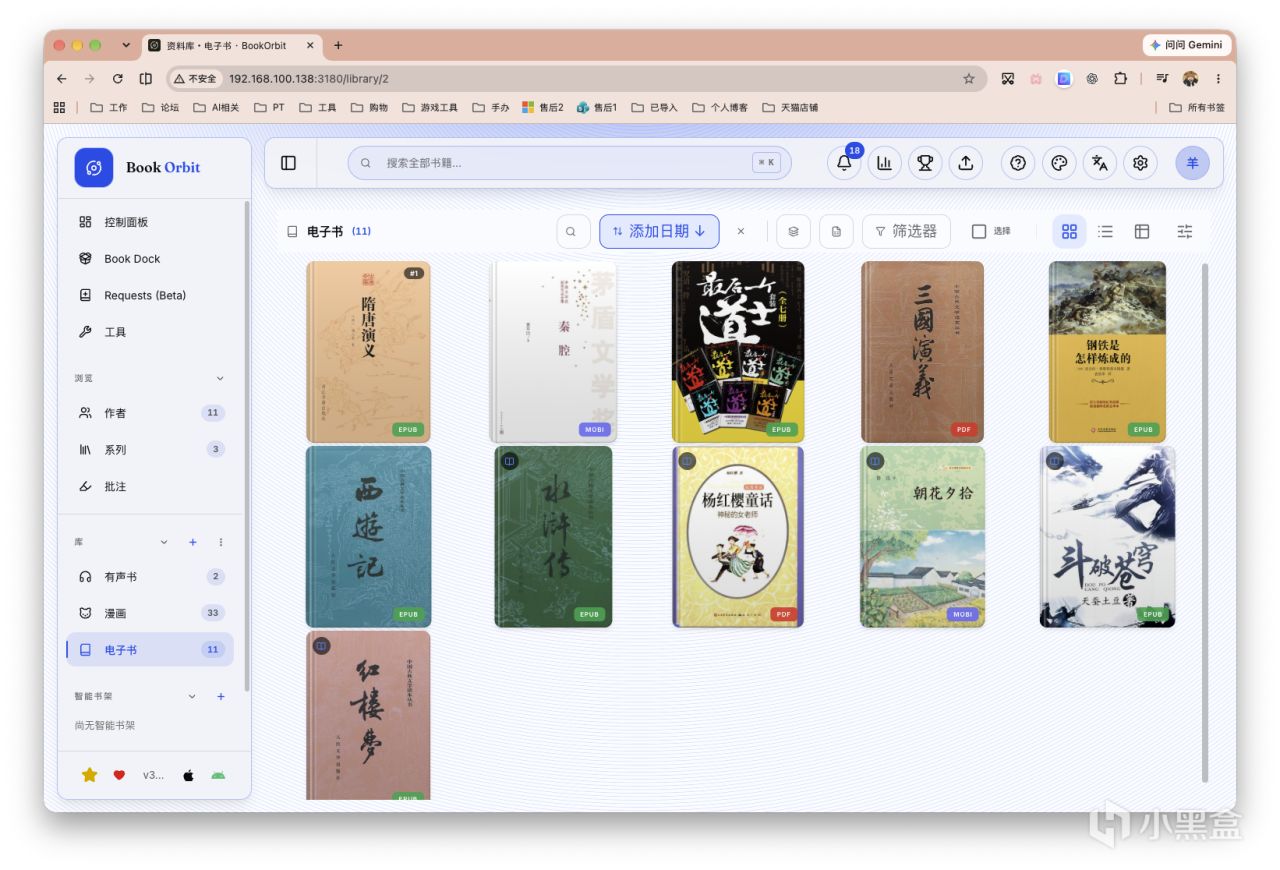Browse 作者 in the sidebar
The height and width of the screenshot is (870, 1280).
tap(150, 413)
